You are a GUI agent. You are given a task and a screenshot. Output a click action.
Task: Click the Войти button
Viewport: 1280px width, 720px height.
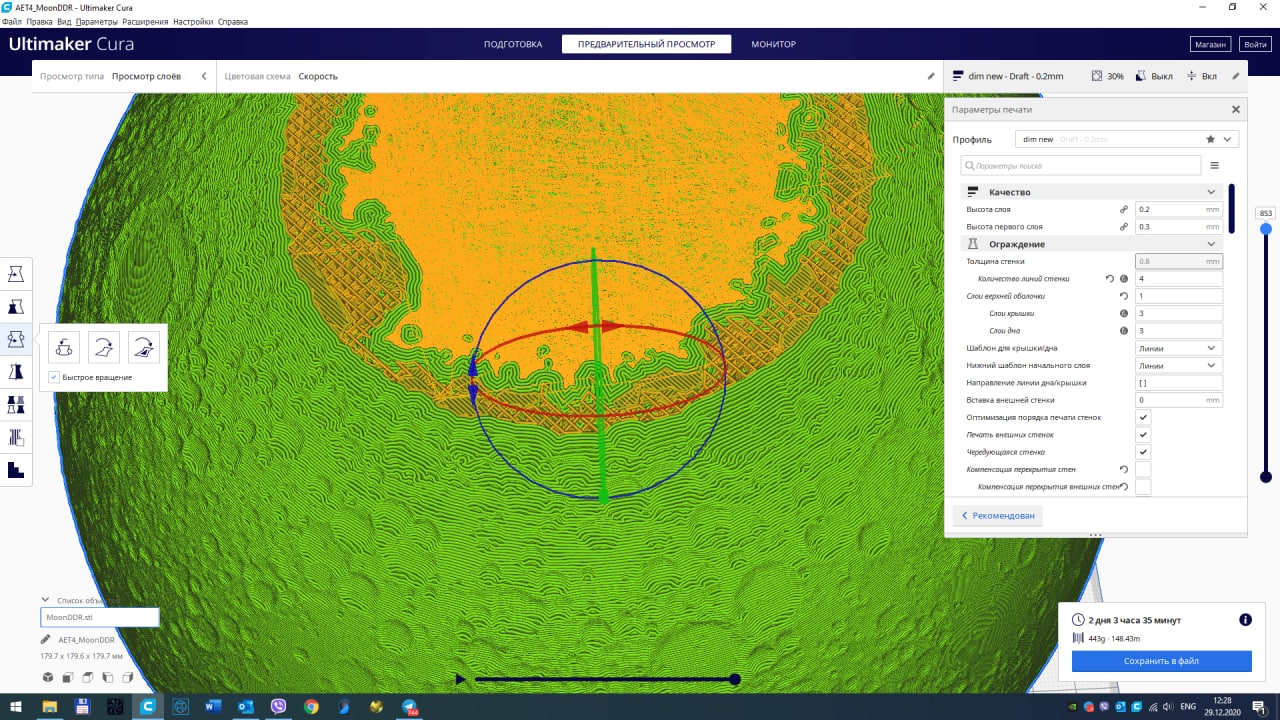pos(1254,44)
